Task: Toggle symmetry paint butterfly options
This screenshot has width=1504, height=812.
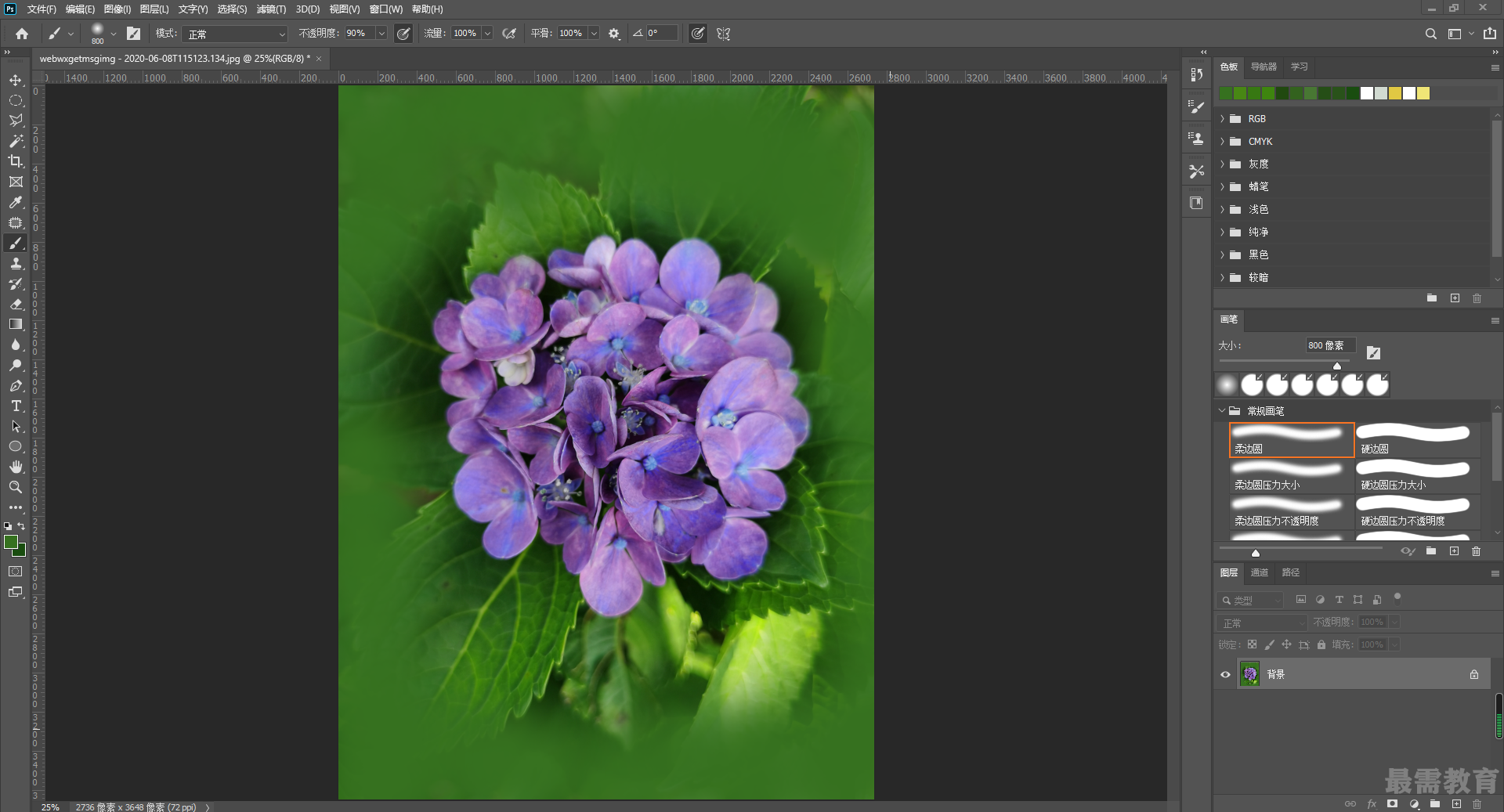Action: 724,34
